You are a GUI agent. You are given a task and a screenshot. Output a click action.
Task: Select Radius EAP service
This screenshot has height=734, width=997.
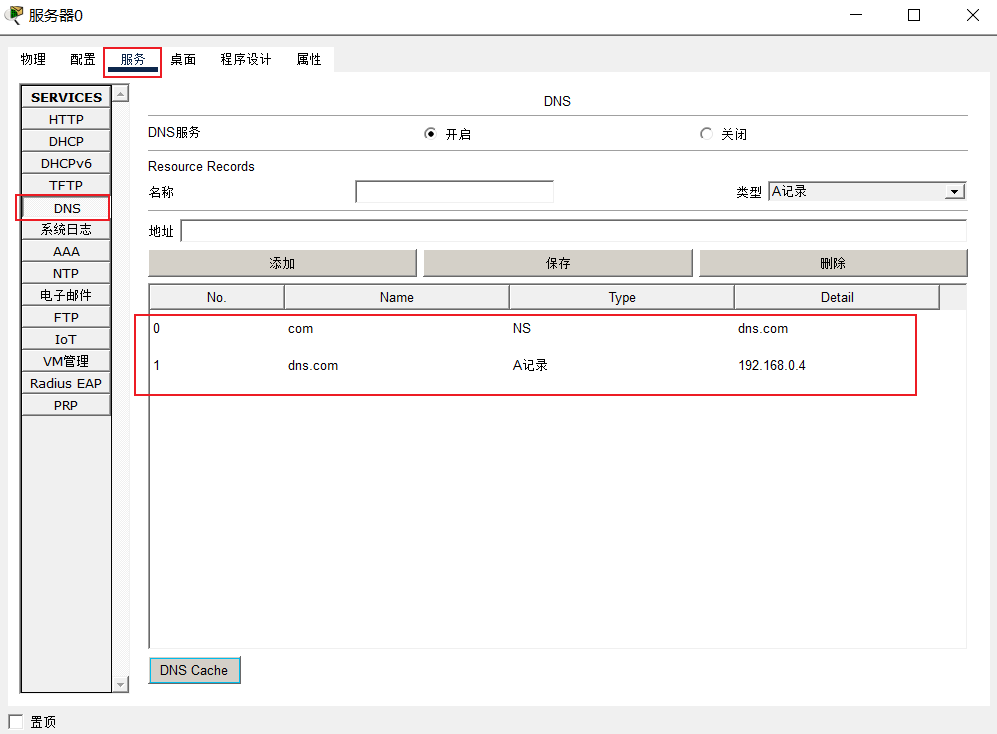[66, 384]
